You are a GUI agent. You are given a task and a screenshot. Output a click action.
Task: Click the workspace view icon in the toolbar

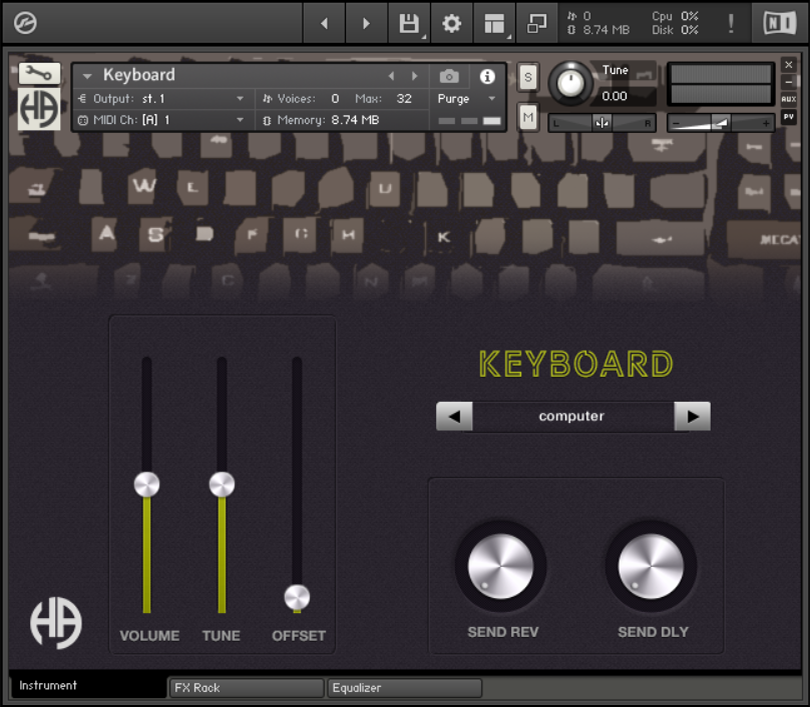(493, 23)
